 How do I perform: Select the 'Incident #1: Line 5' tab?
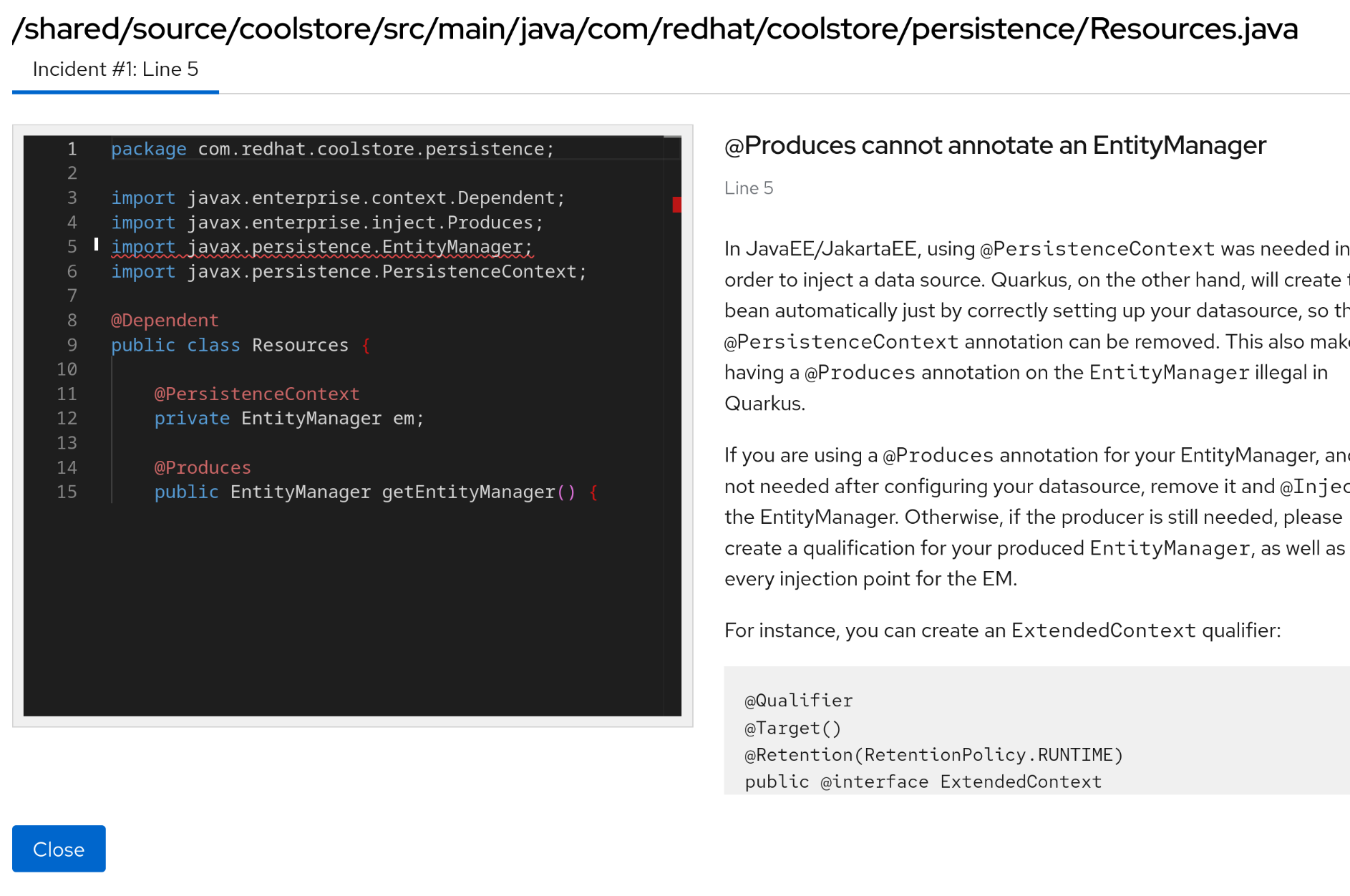pos(115,69)
